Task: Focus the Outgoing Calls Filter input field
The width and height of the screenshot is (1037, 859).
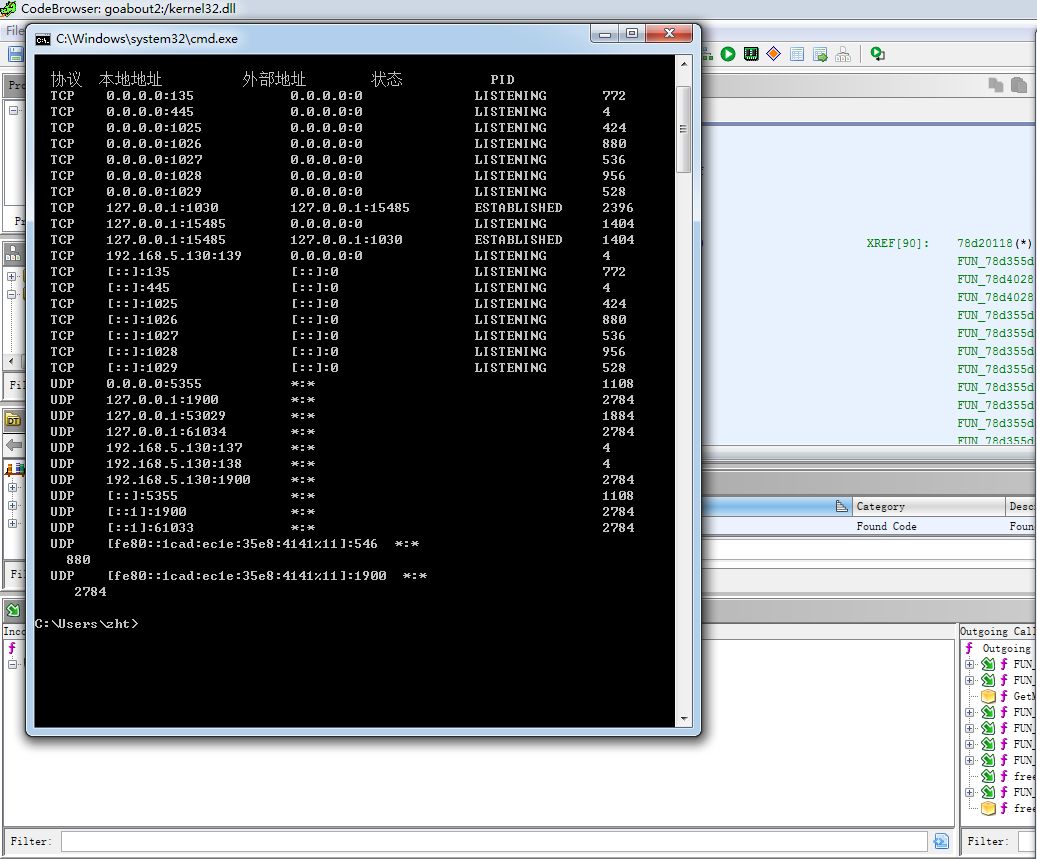Action: (x=1027, y=841)
